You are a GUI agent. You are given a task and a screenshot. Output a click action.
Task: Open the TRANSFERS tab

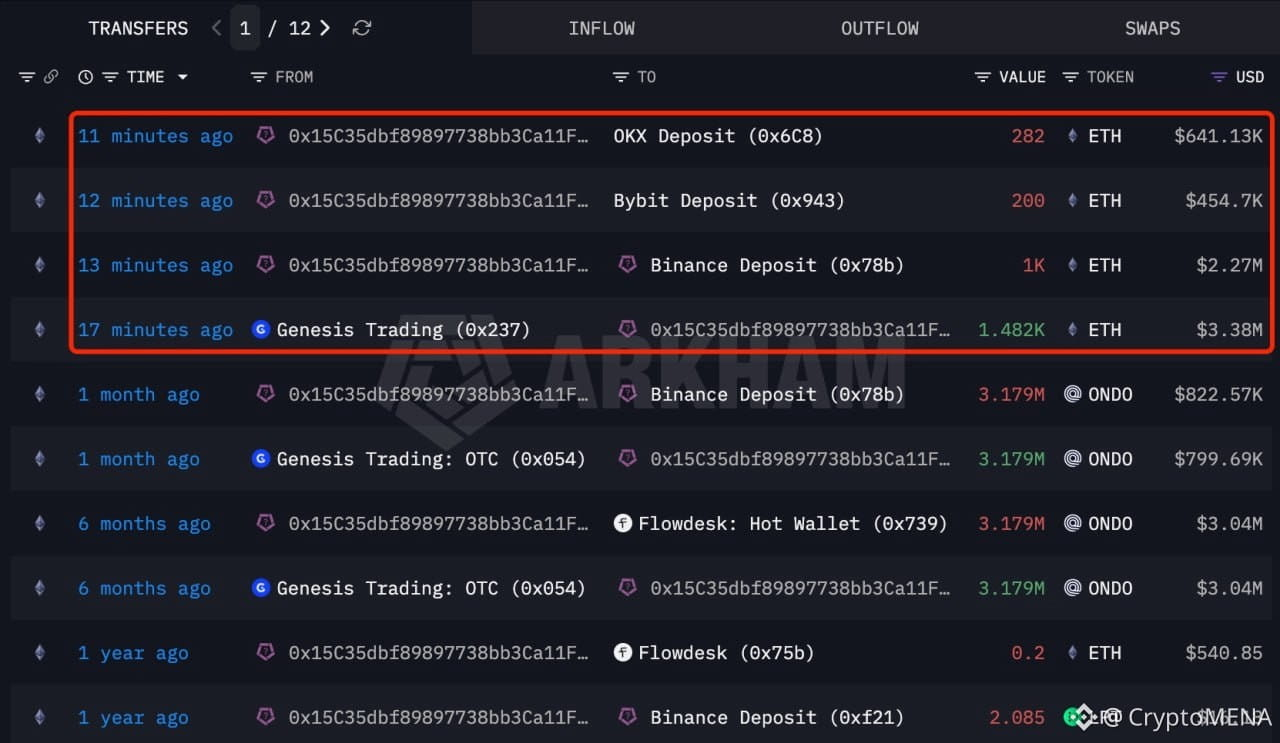138,28
